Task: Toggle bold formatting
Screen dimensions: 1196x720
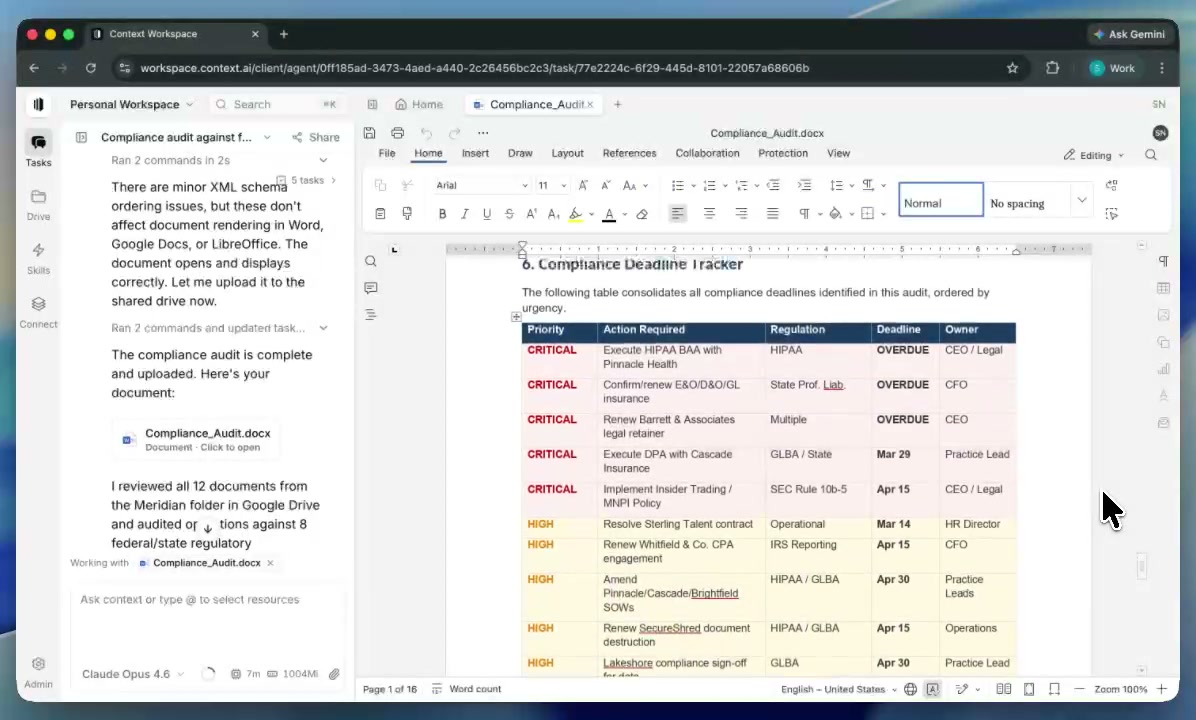Action: (x=442, y=214)
